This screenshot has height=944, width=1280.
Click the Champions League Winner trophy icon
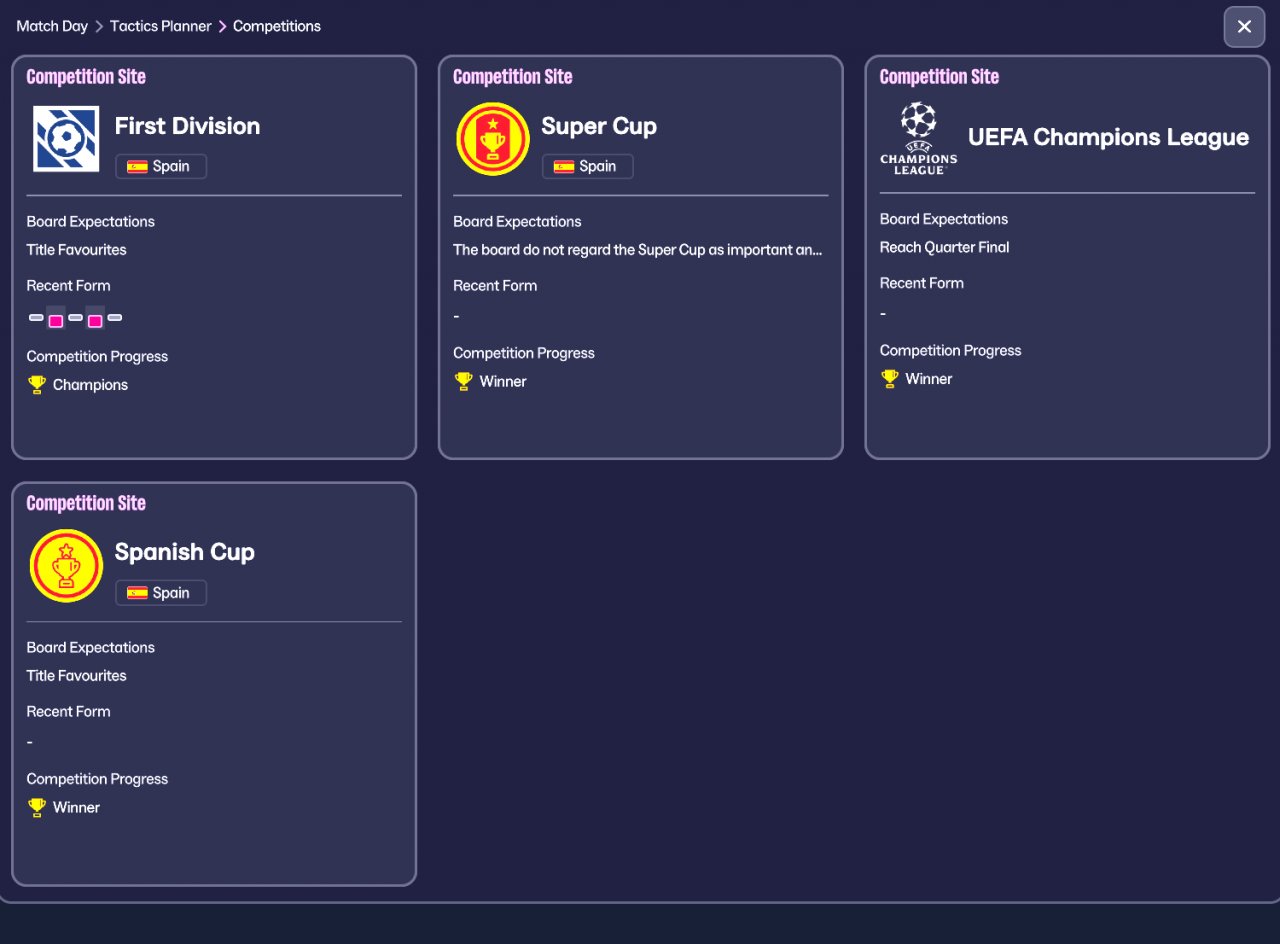coord(890,379)
